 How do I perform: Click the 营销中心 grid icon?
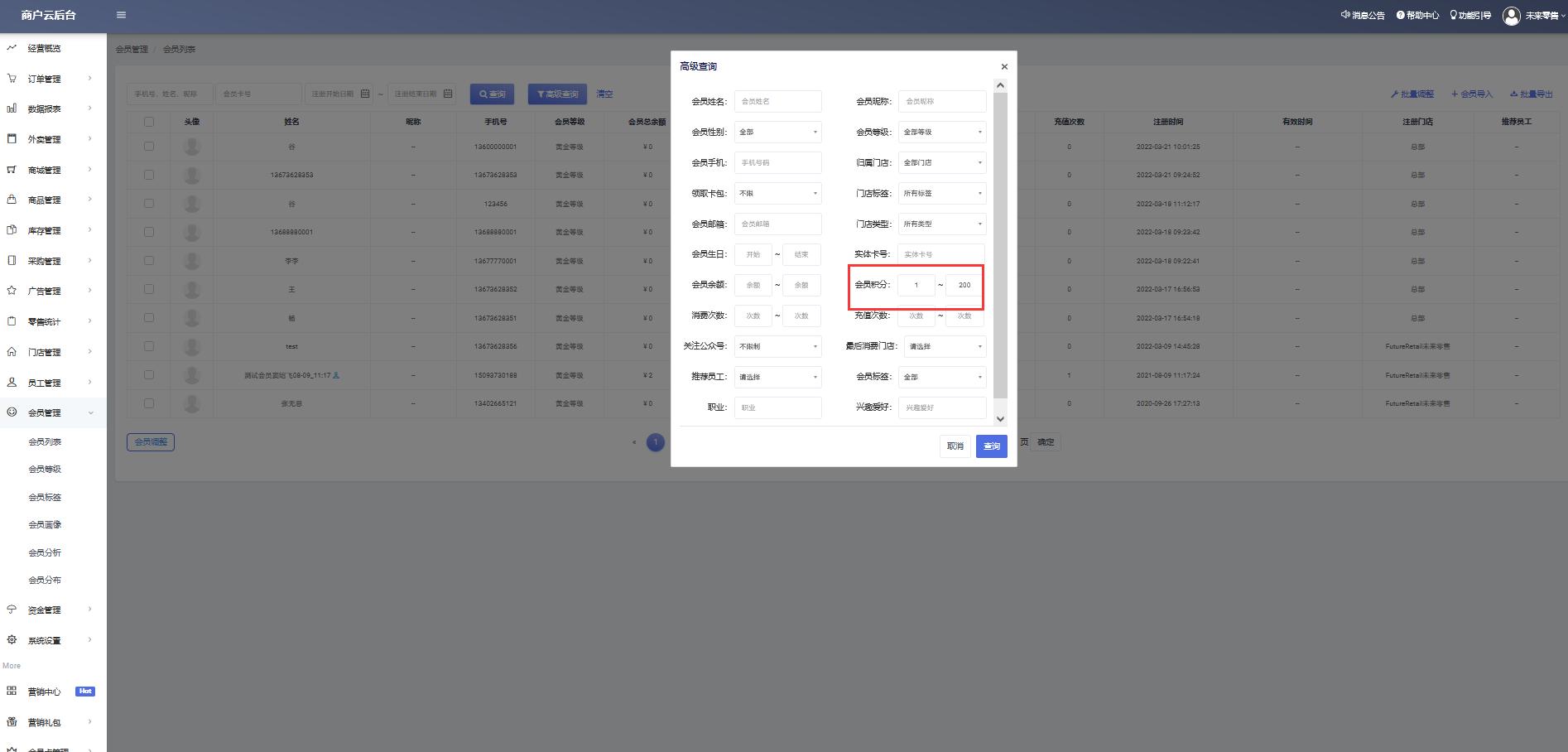click(x=12, y=691)
